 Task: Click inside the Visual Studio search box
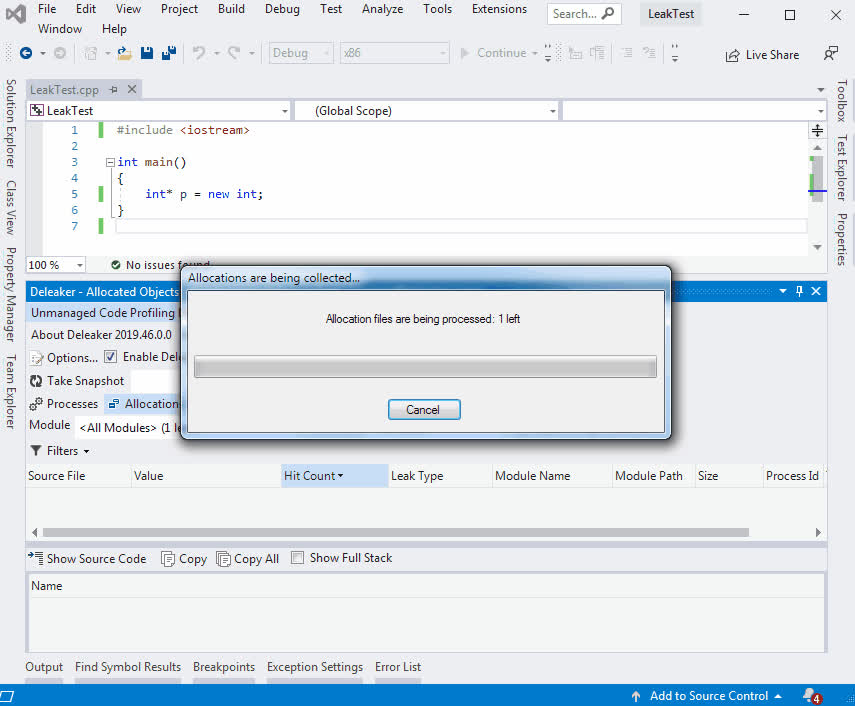point(583,14)
